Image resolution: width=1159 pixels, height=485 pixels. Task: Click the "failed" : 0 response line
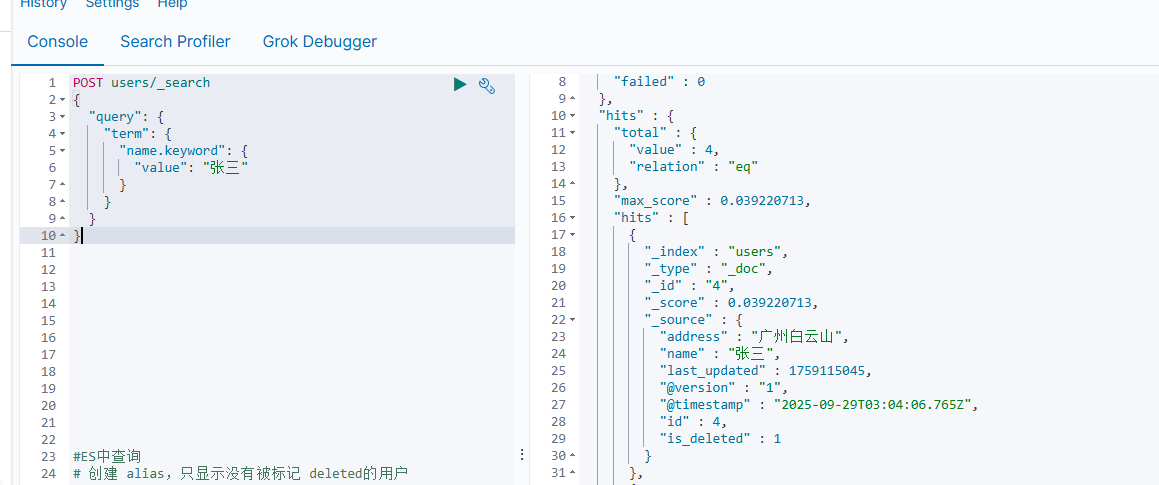click(x=659, y=82)
